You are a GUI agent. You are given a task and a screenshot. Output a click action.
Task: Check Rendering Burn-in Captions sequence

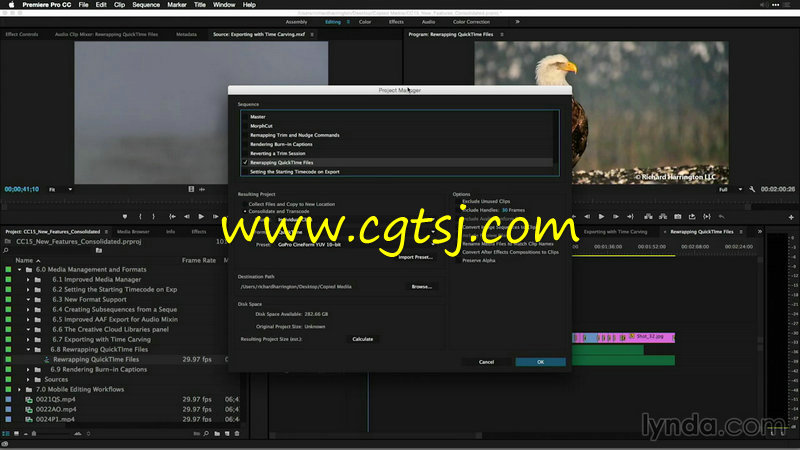point(245,144)
